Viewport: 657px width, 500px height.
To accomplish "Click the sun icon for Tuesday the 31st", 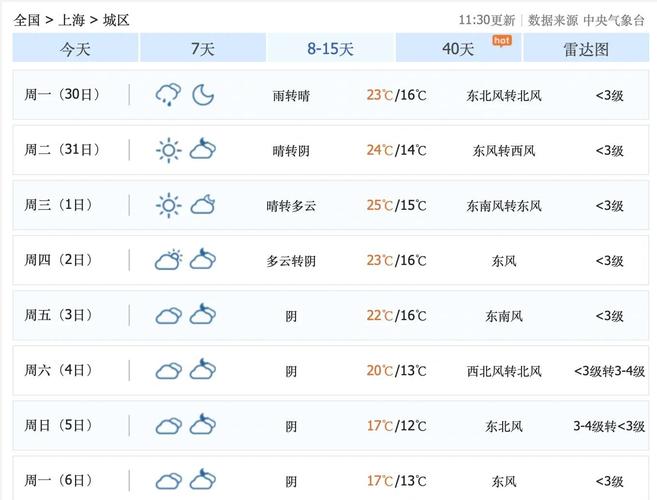I will tap(168, 151).
